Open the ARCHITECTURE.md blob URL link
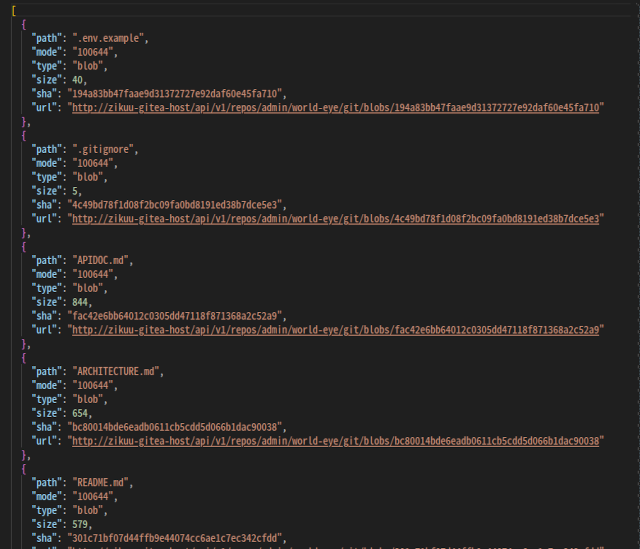Image resolution: width=640 pixels, height=549 pixels. (x=337, y=440)
